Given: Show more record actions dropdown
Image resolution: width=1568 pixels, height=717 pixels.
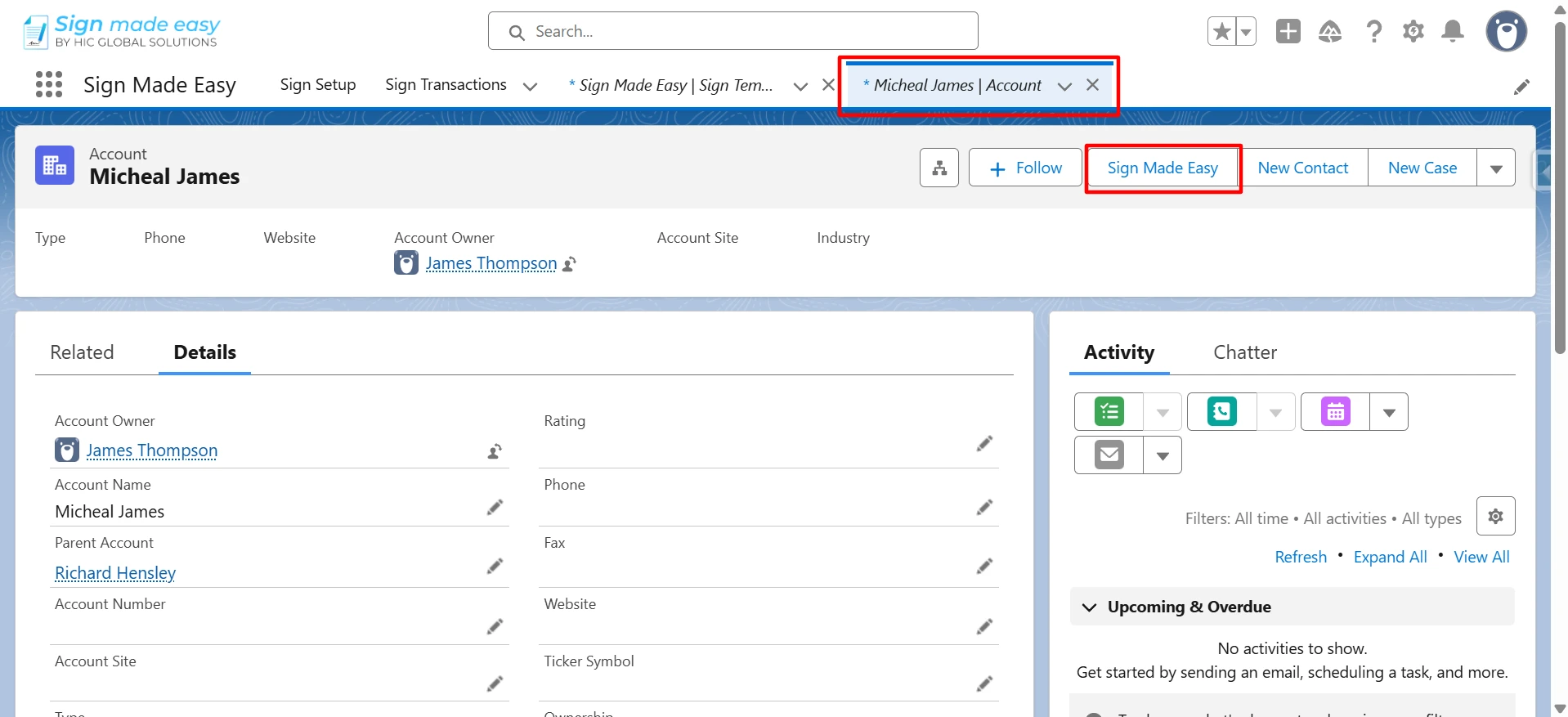Looking at the screenshot, I should (1496, 168).
